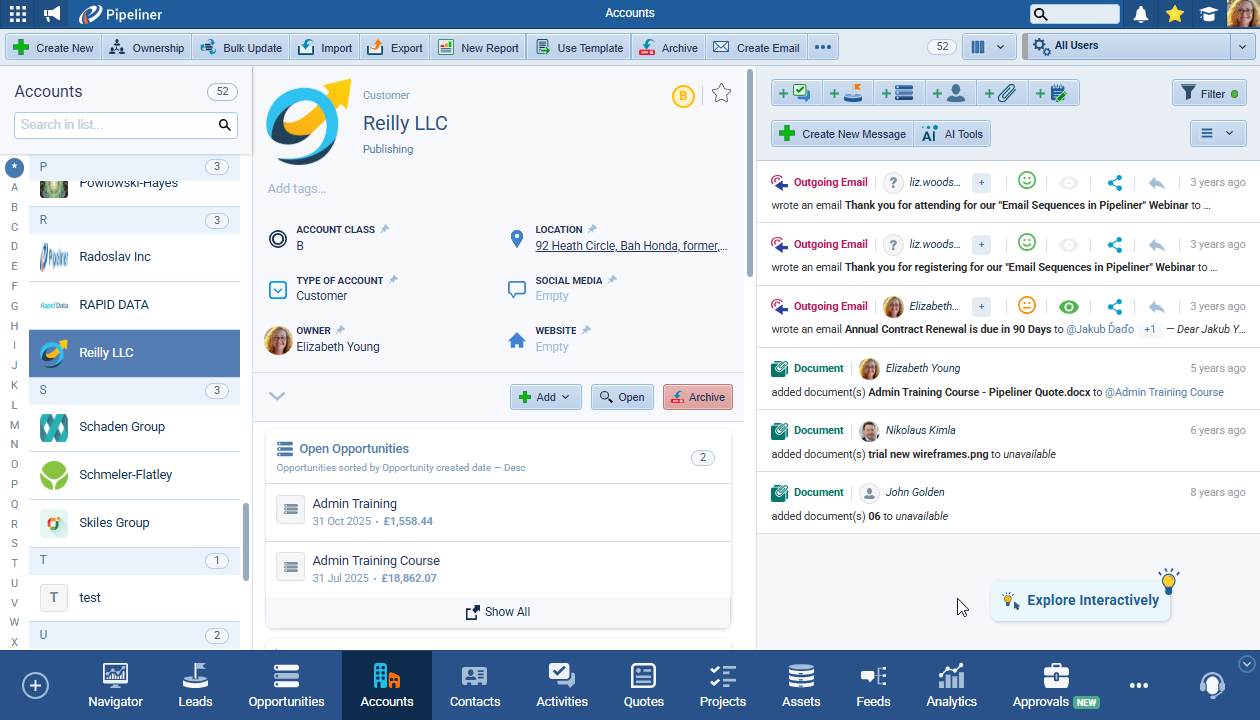The image size is (1260, 720).
Task: Toggle the green eye on third email
Action: (1069, 307)
